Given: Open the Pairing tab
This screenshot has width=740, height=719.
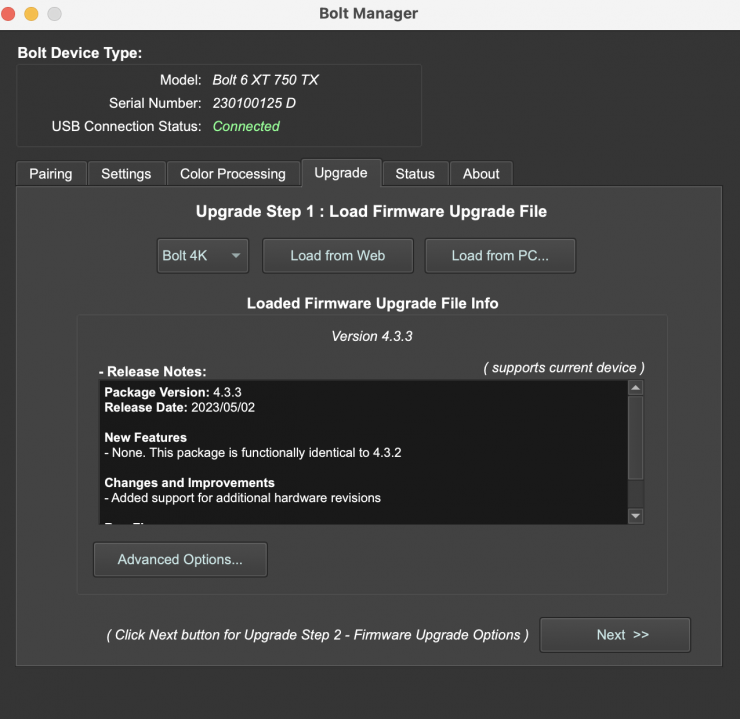Looking at the screenshot, I should pos(51,174).
